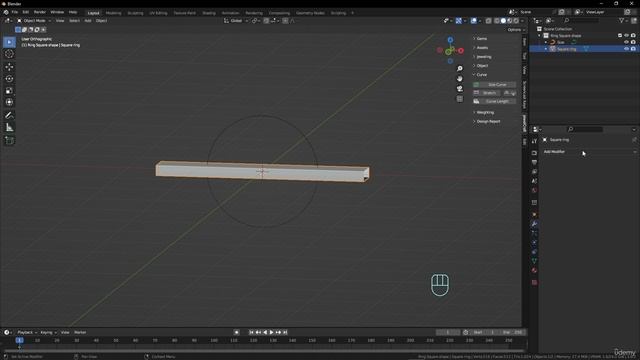Switch to wireframe viewport shading
Image resolution: width=640 pixels, height=360 pixels.
497,21
